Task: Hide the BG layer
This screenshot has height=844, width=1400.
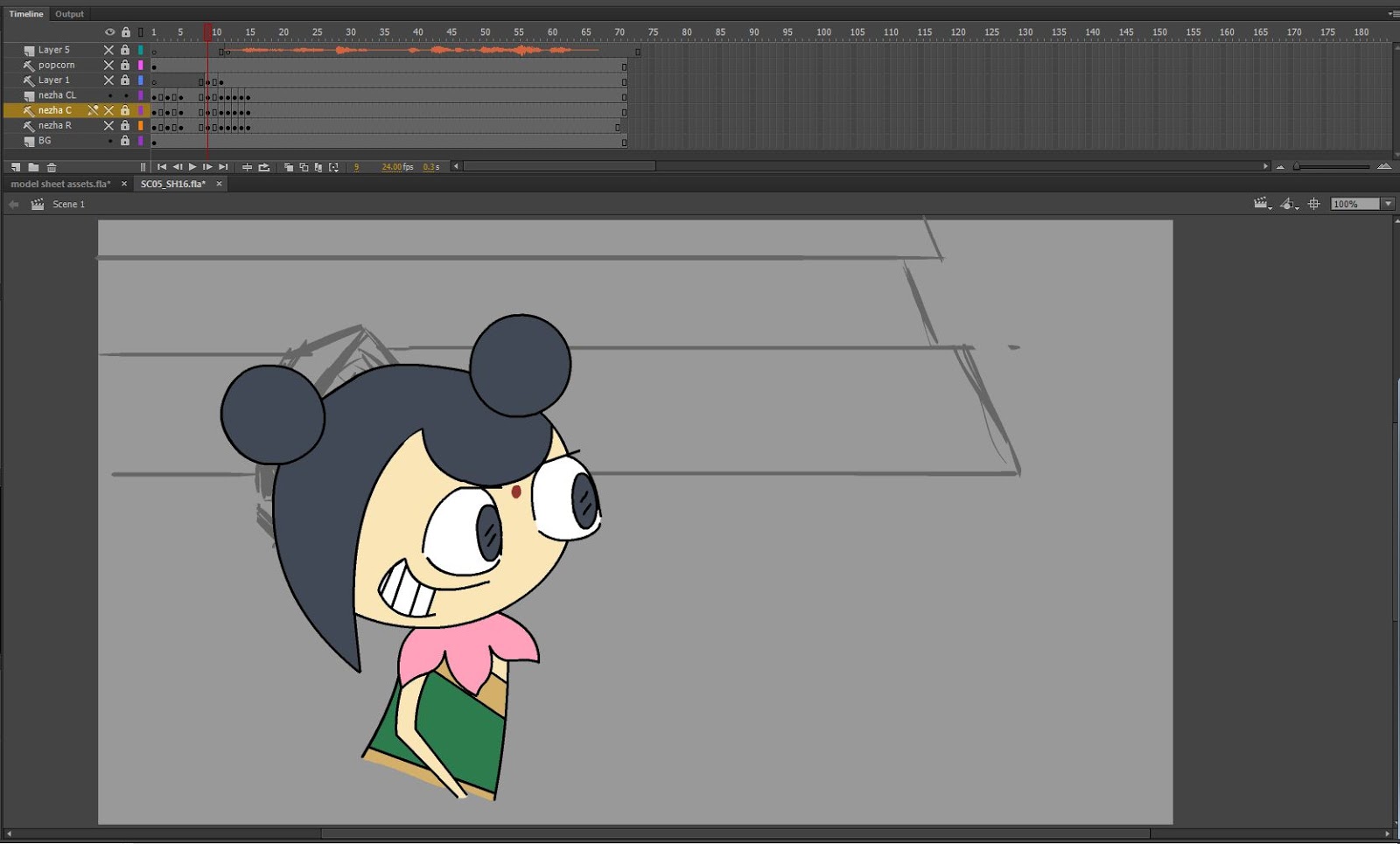Action: (x=109, y=141)
